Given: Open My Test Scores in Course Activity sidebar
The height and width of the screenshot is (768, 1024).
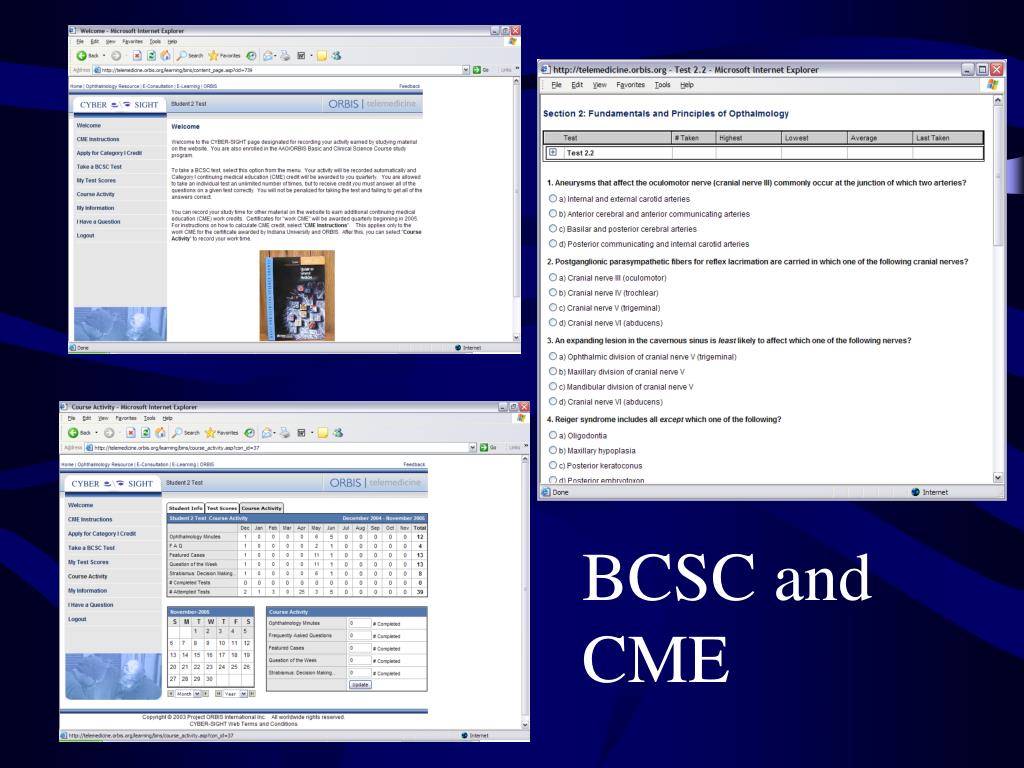Looking at the screenshot, I should click(88, 562).
